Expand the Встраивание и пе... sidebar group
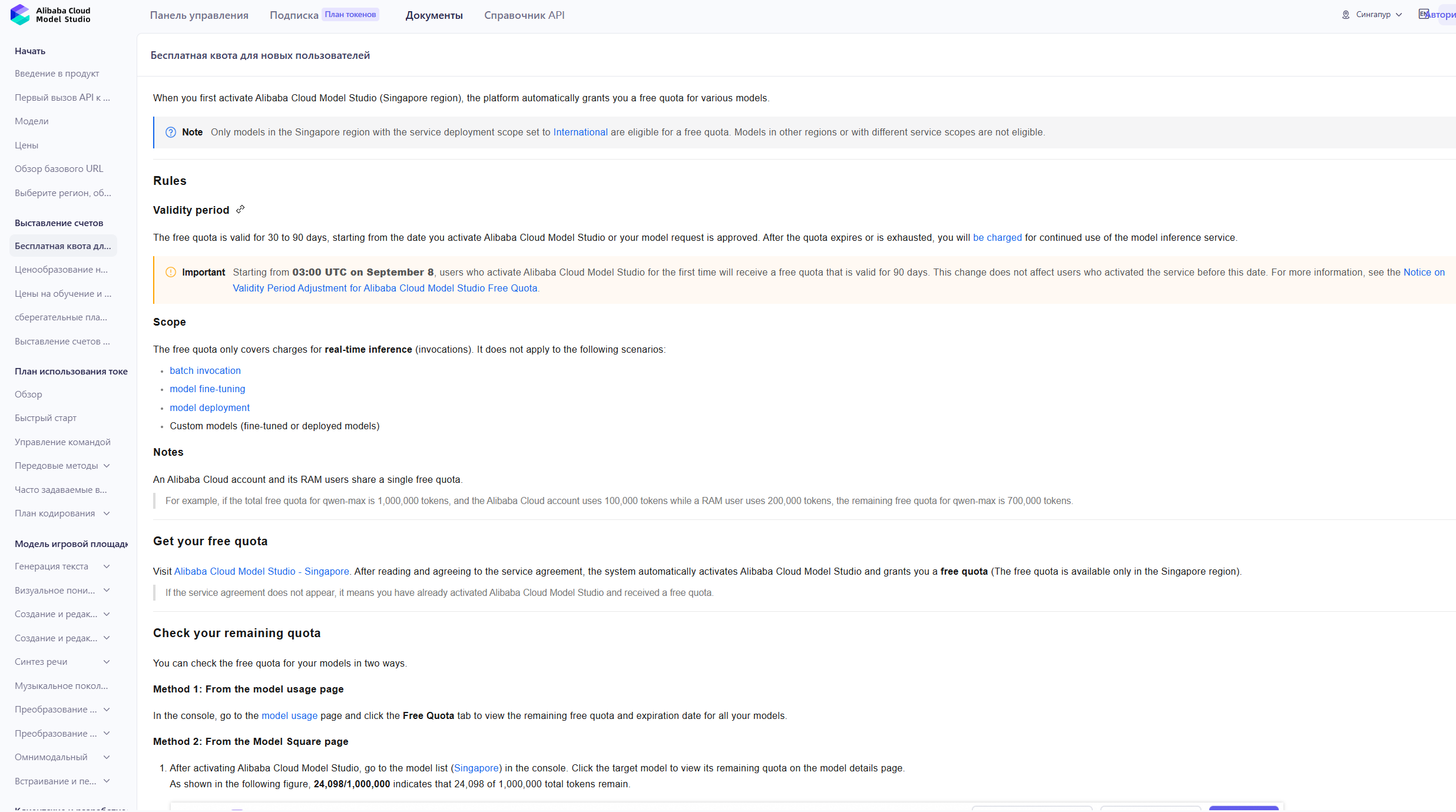This screenshot has width=1456, height=812. click(x=107, y=781)
